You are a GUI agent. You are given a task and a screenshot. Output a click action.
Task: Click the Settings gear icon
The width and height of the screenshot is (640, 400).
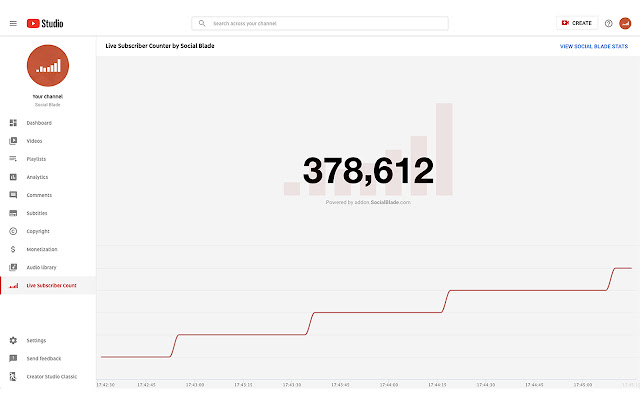13,340
